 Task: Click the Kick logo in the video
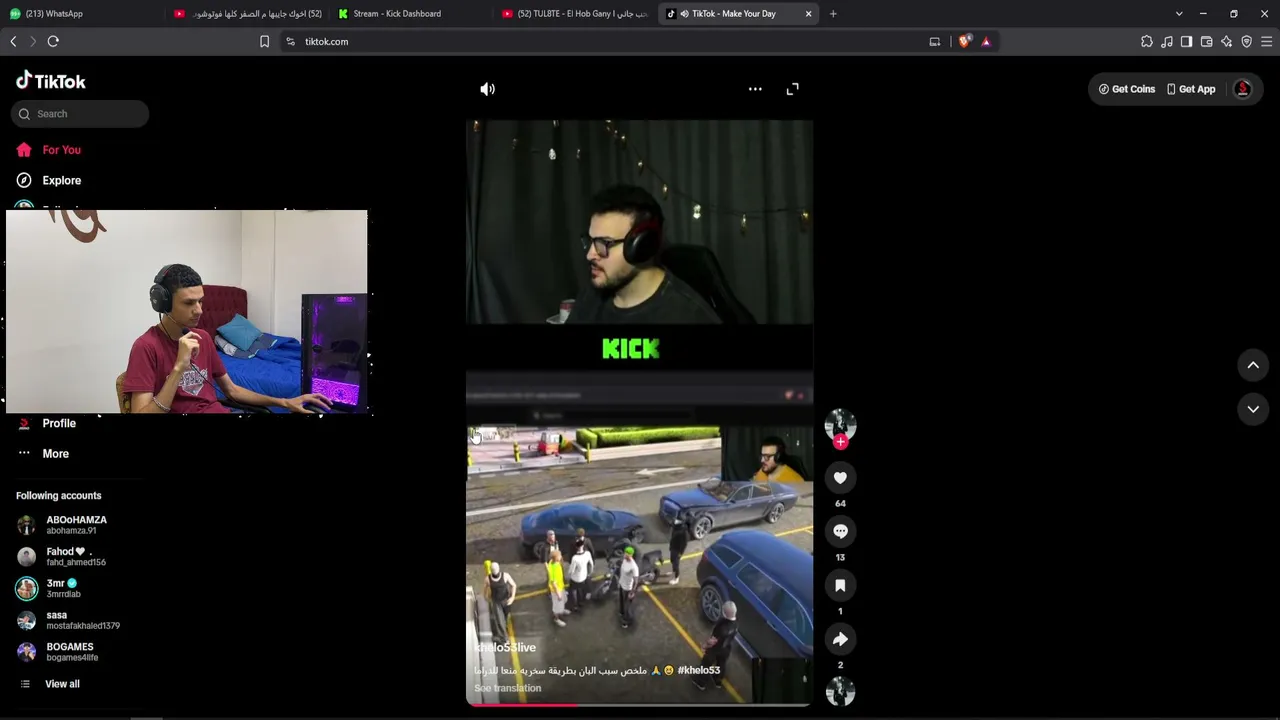tap(631, 349)
